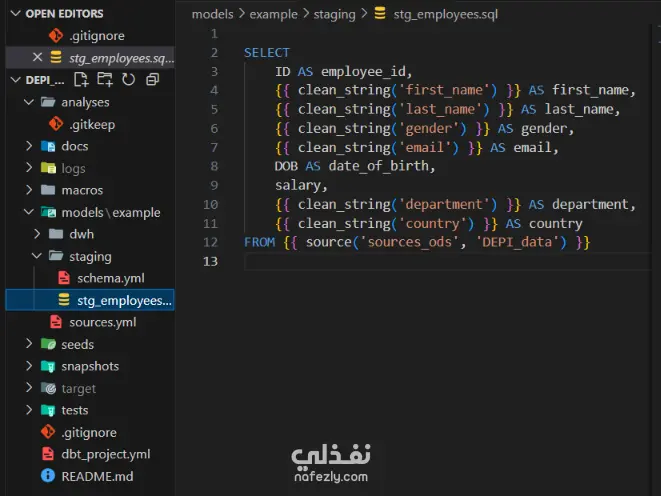Image resolution: width=661 pixels, height=496 pixels.
Task: Select stg_employees.sql breadcrumb segment
Action: 446,15
